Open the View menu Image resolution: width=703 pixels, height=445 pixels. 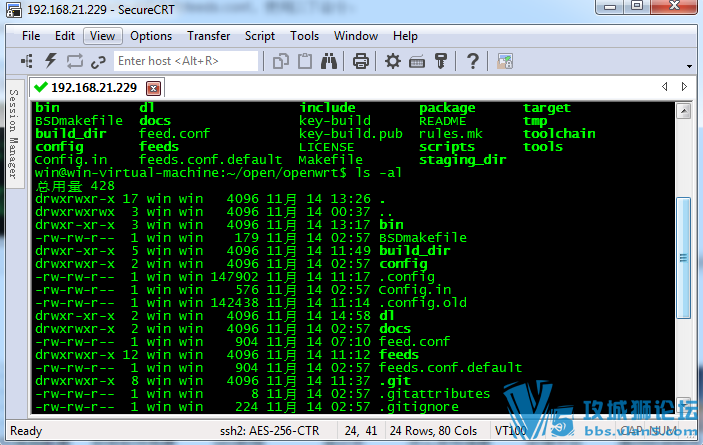102,36
